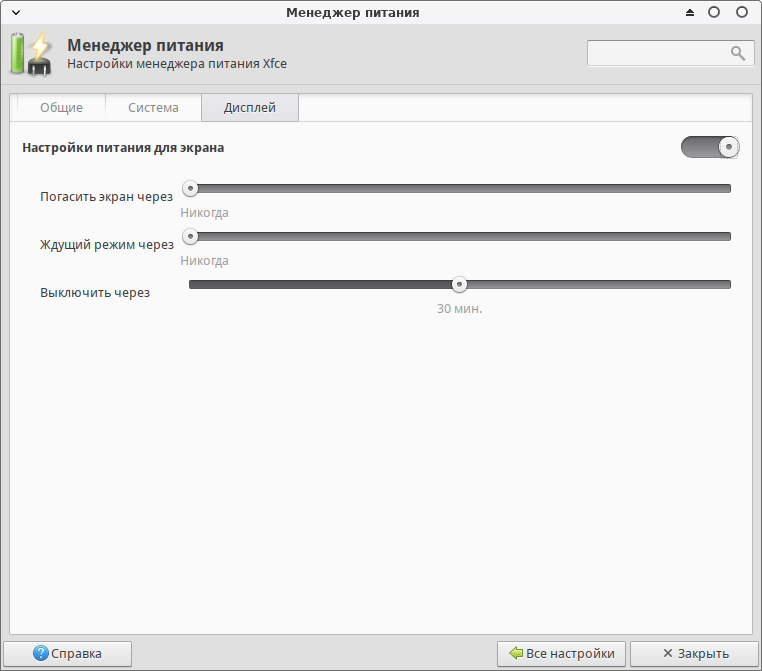This screenshot has width=762, height=671.
Task: Open the window menu arrow in the title bar
Action: click(16, 13)
